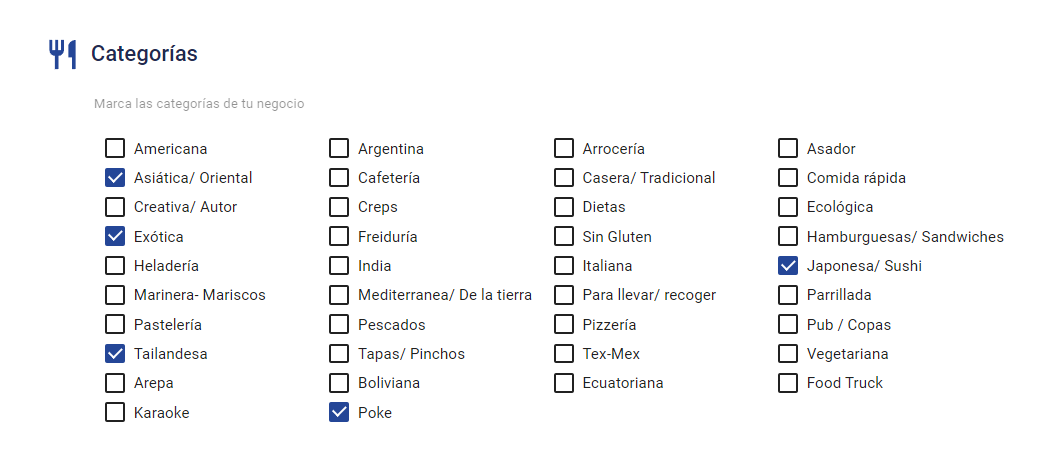
Task: Deselect the Poke checkbox
Action: [x=339, y=412]
